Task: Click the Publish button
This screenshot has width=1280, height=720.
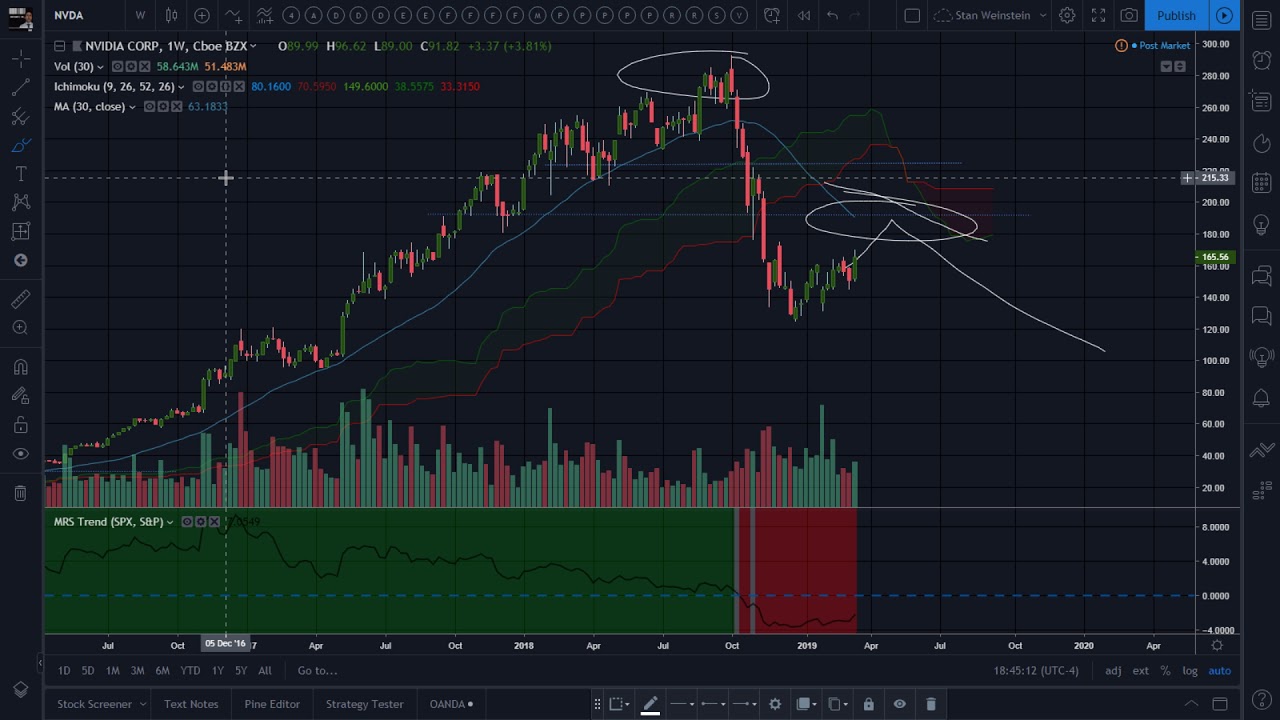Action: point(1176,15)
